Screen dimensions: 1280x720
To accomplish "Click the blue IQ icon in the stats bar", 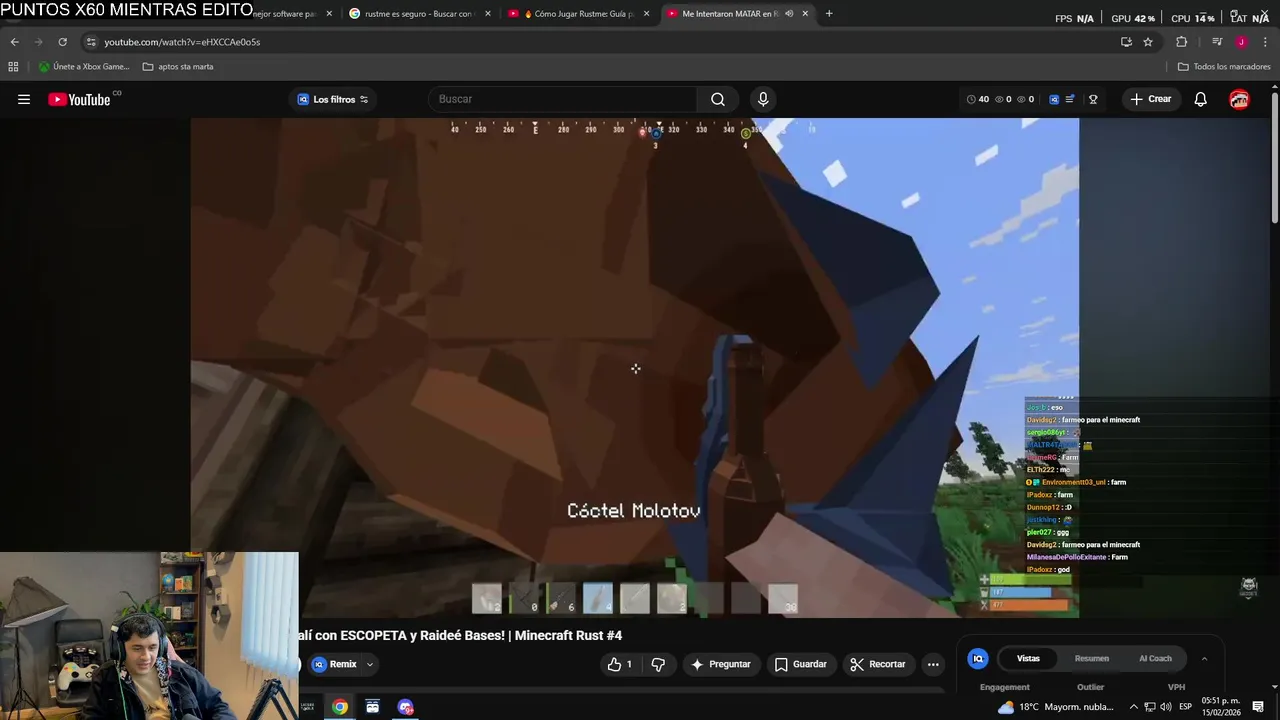I will click(x=1054, y=99).
